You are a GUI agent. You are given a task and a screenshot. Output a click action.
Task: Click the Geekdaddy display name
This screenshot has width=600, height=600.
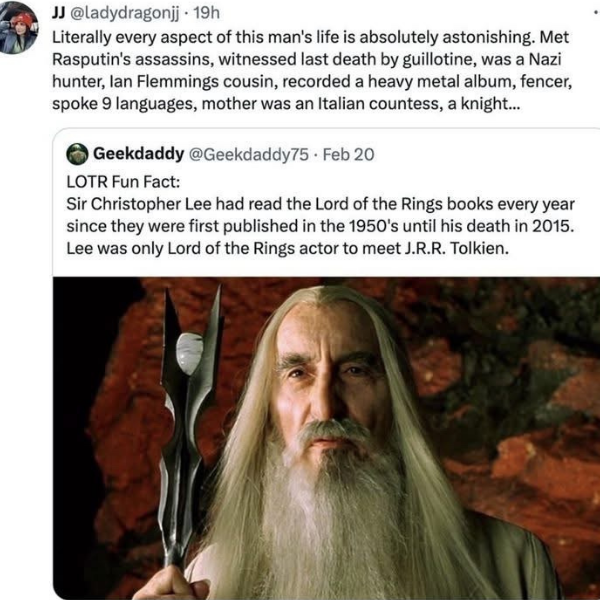point(139,154)
